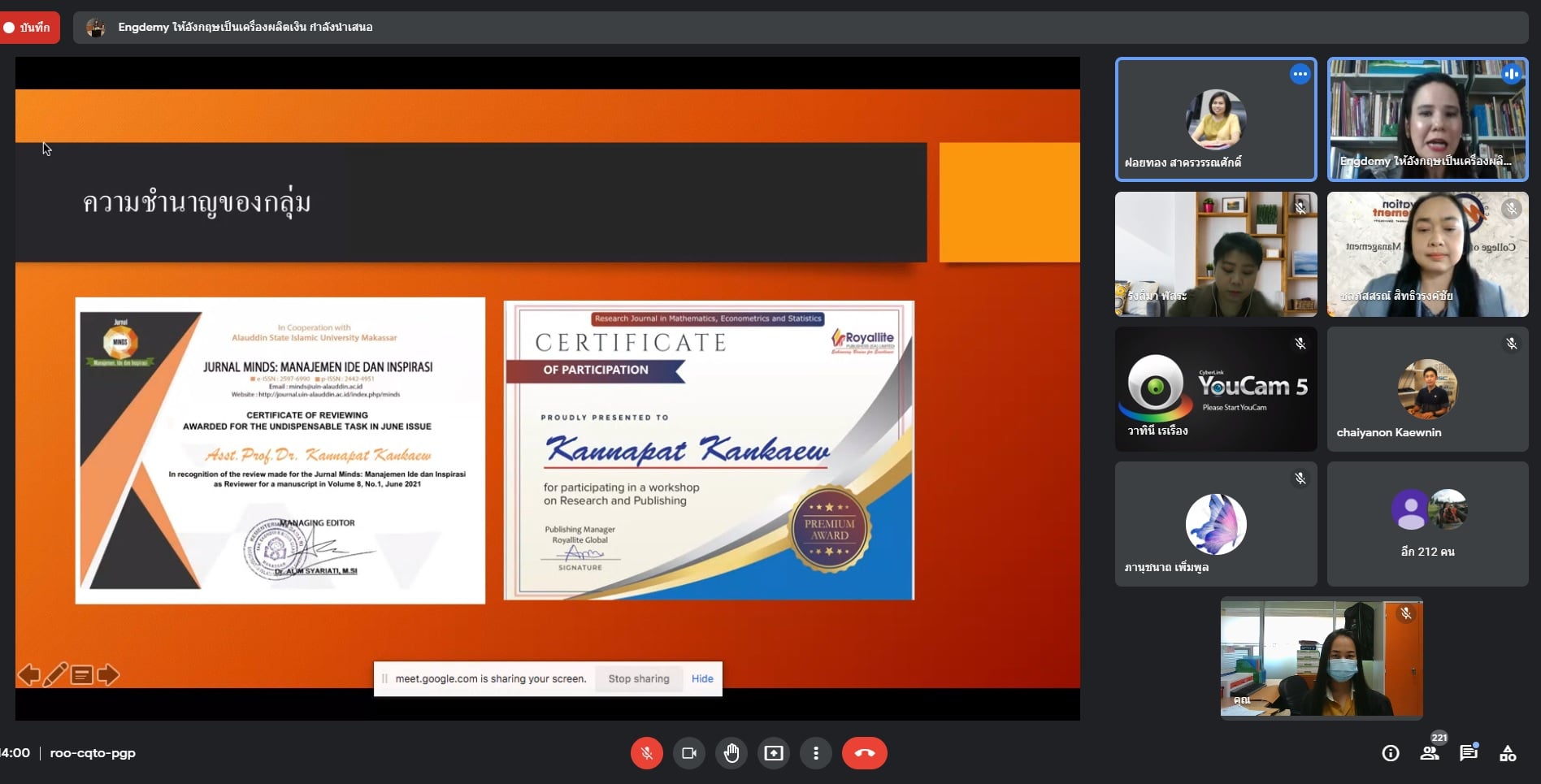Open meeting details info icon
This screenshot has height=784, width=1541.
(x=1391, y=753)
